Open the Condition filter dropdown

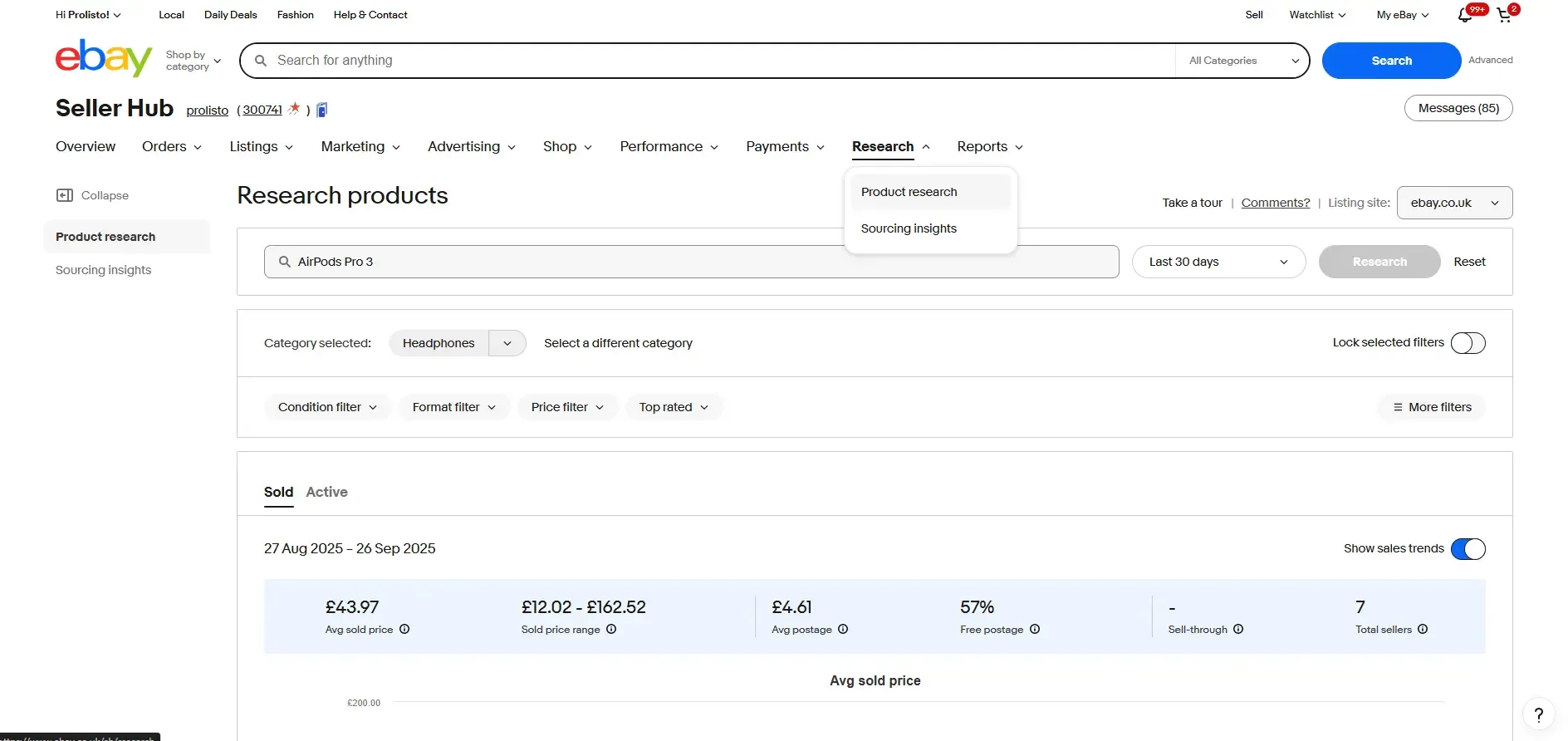327,407
